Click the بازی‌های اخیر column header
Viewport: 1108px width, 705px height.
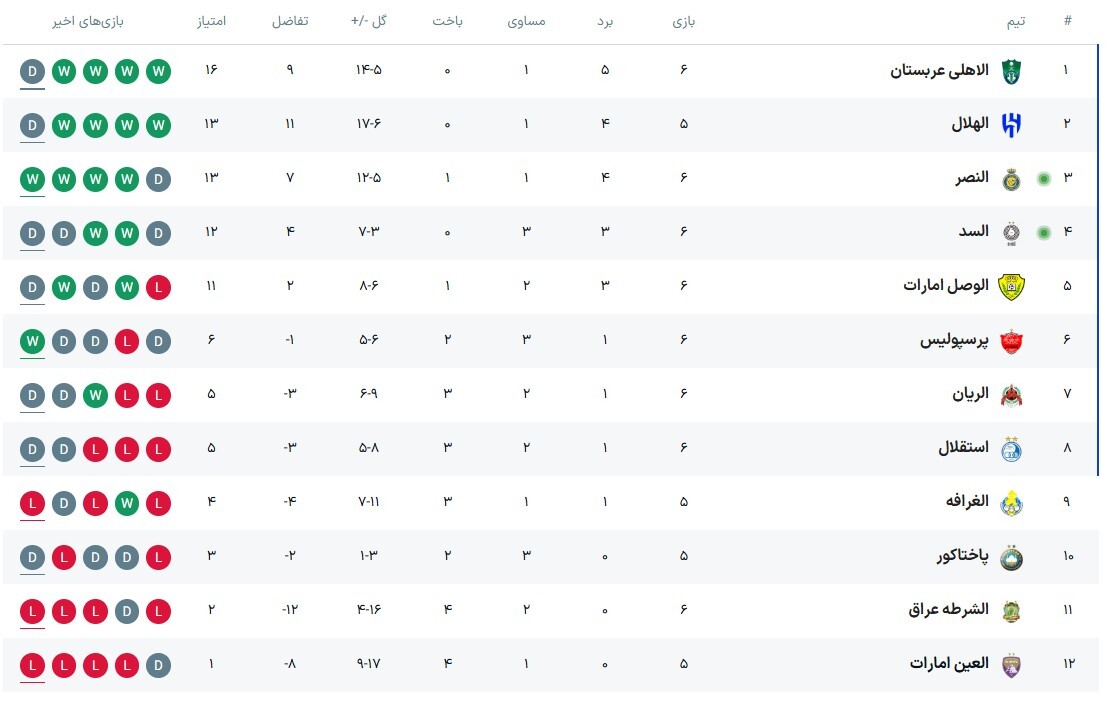(88, 21)
